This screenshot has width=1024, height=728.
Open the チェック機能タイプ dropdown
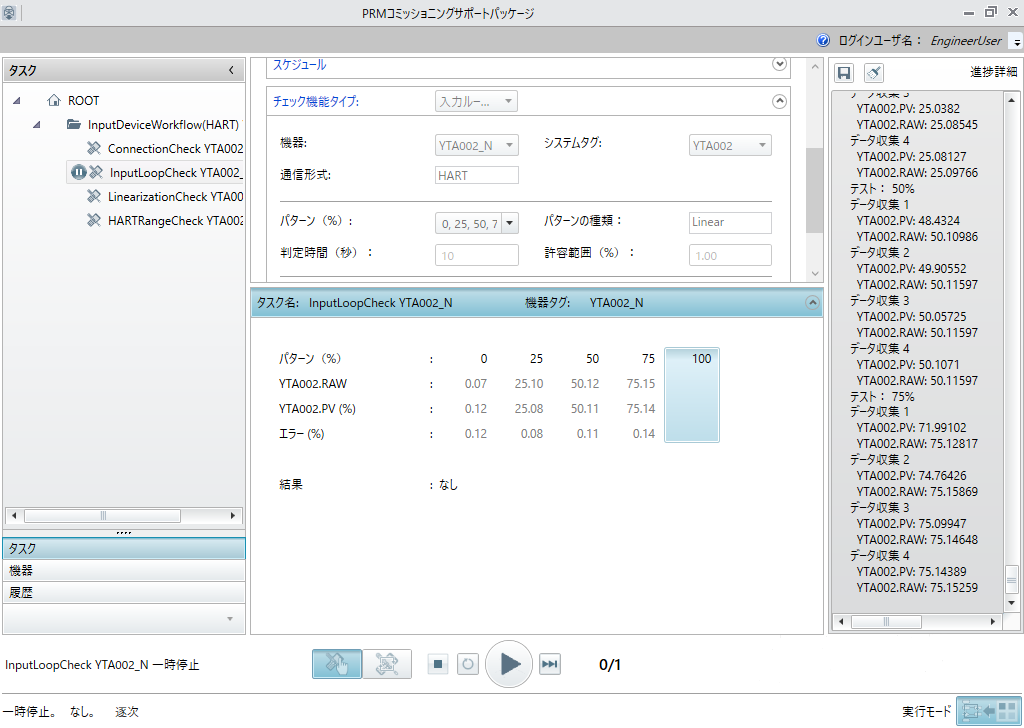(476, 101)
